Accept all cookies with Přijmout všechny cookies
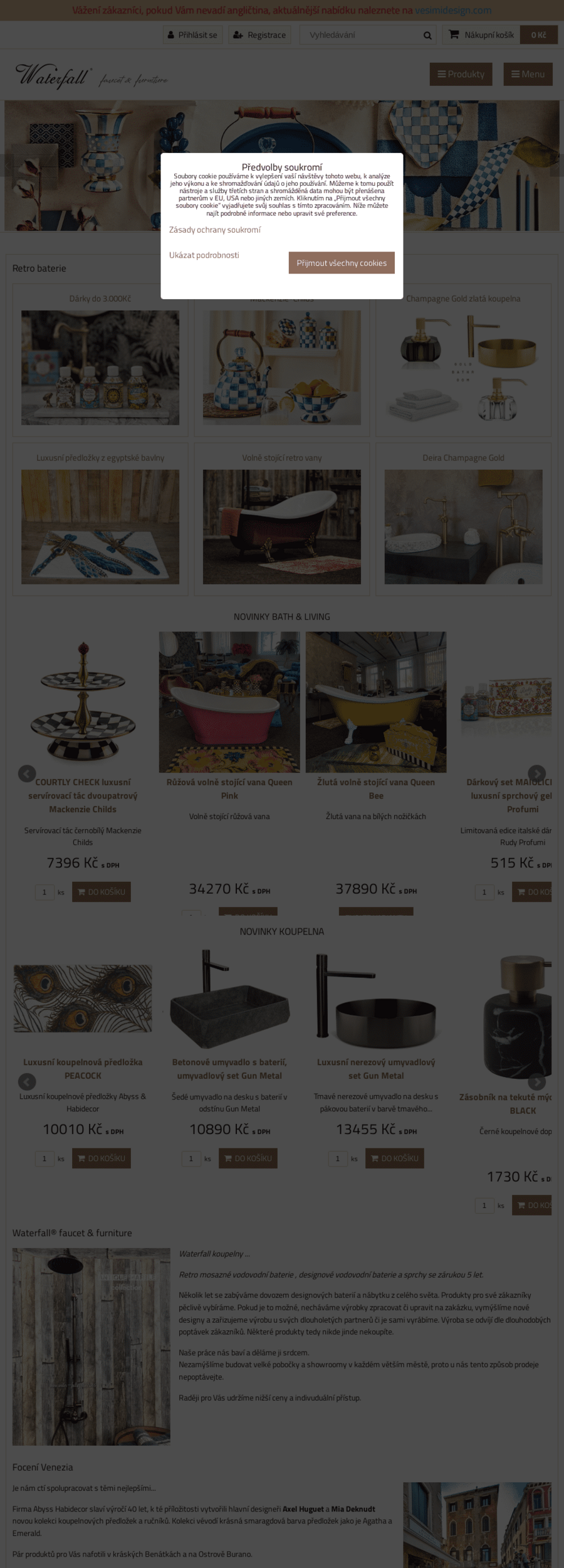Screen dimensions: 564x1568 tap(342, 263)
